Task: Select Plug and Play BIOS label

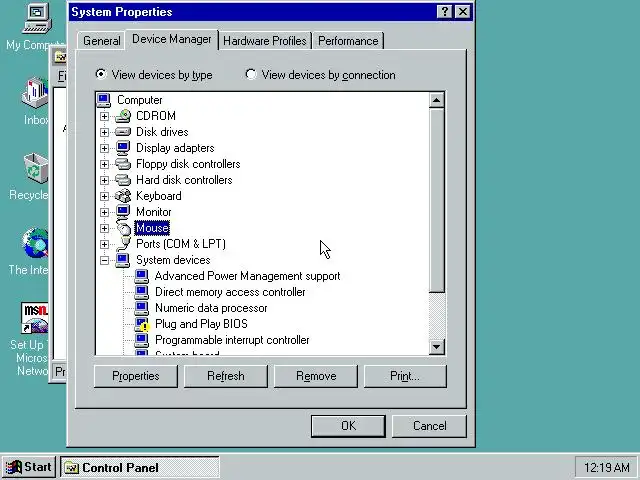Action: [x=201, y=324]
